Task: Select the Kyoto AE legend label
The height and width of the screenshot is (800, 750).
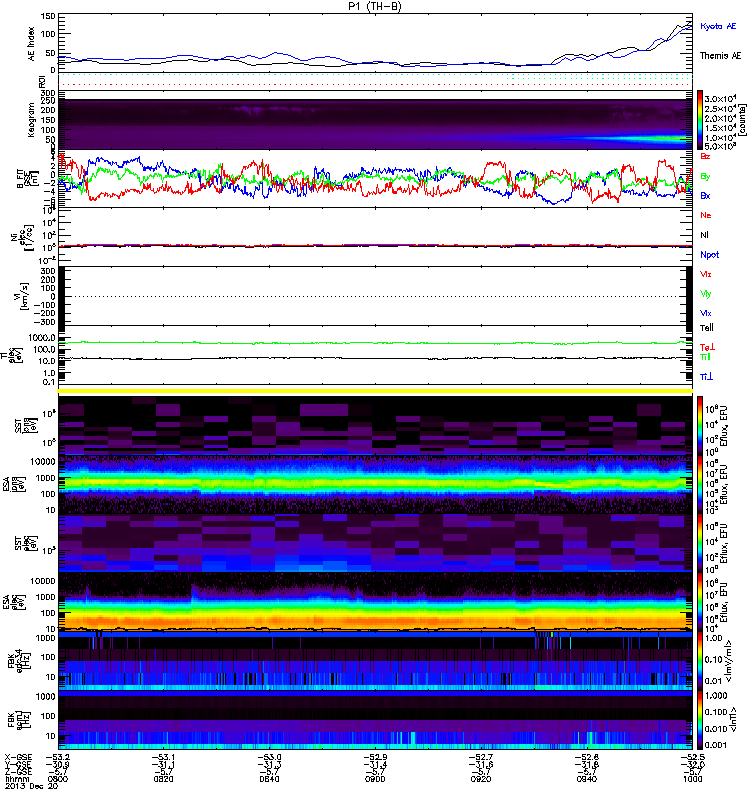Action: pos(718,26)
